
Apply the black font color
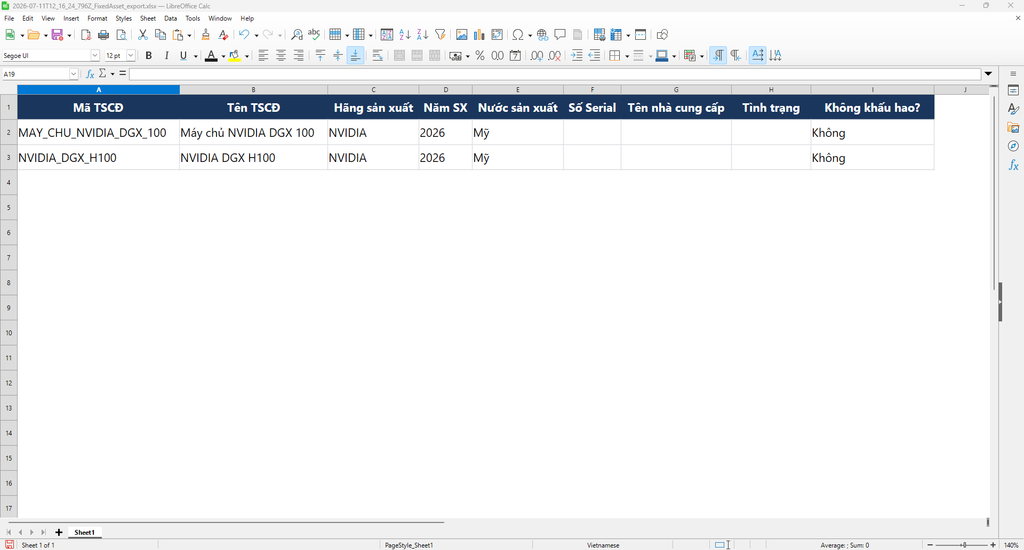tap(211, 56)
